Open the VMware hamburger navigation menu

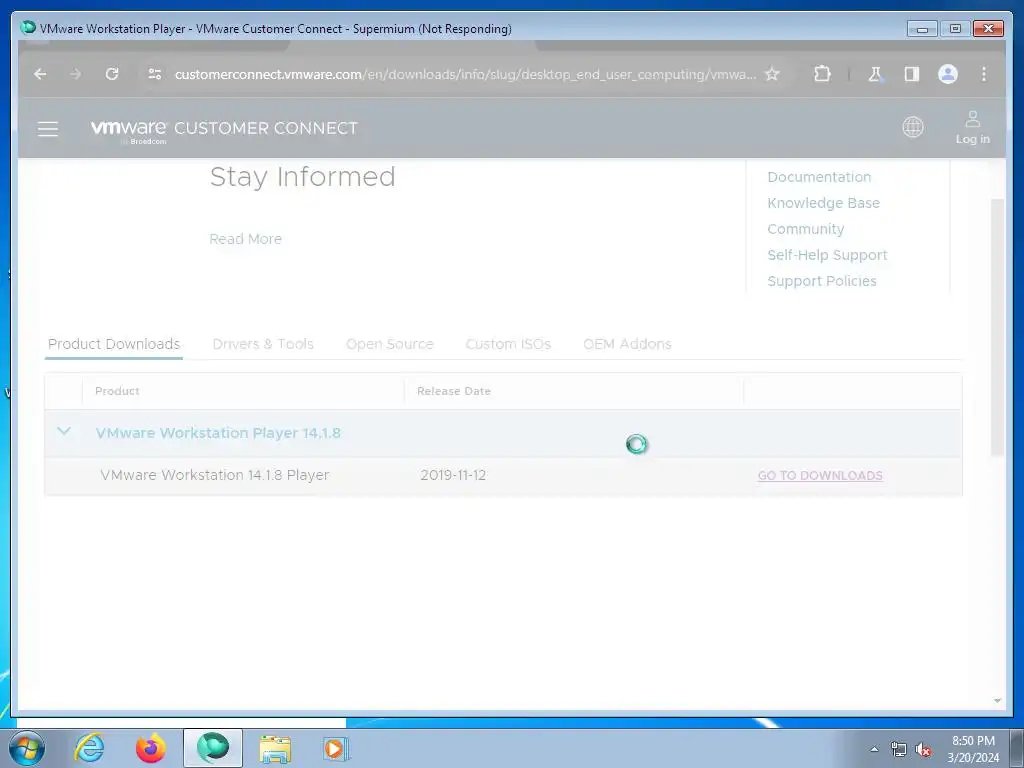(48, 129)
